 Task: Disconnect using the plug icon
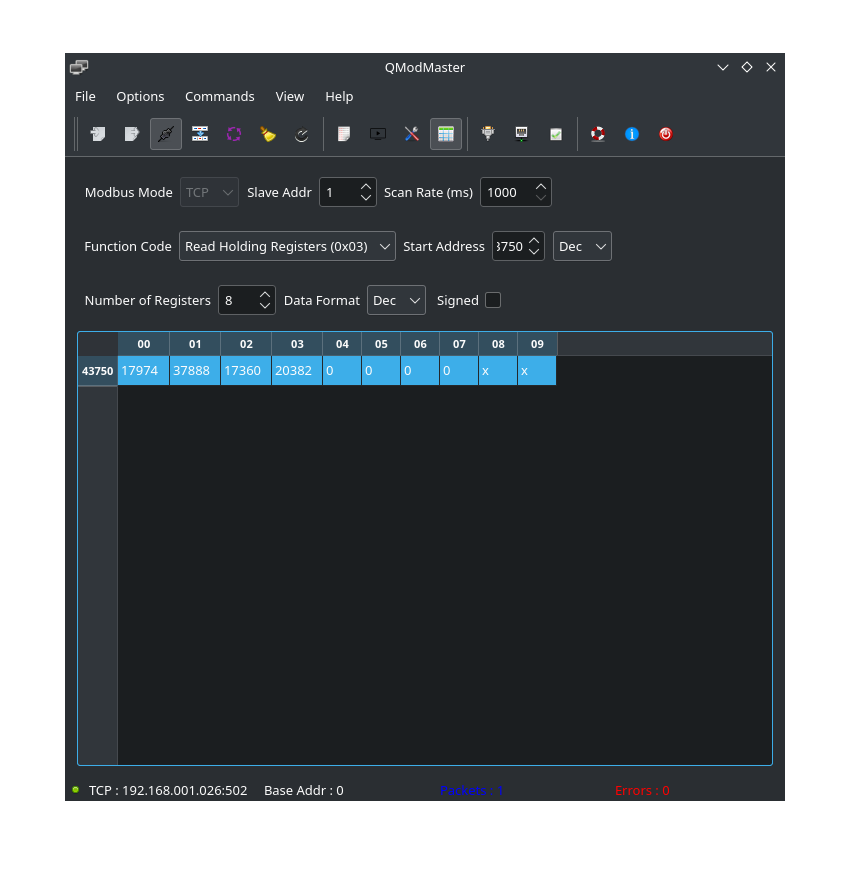click(165, 133)
